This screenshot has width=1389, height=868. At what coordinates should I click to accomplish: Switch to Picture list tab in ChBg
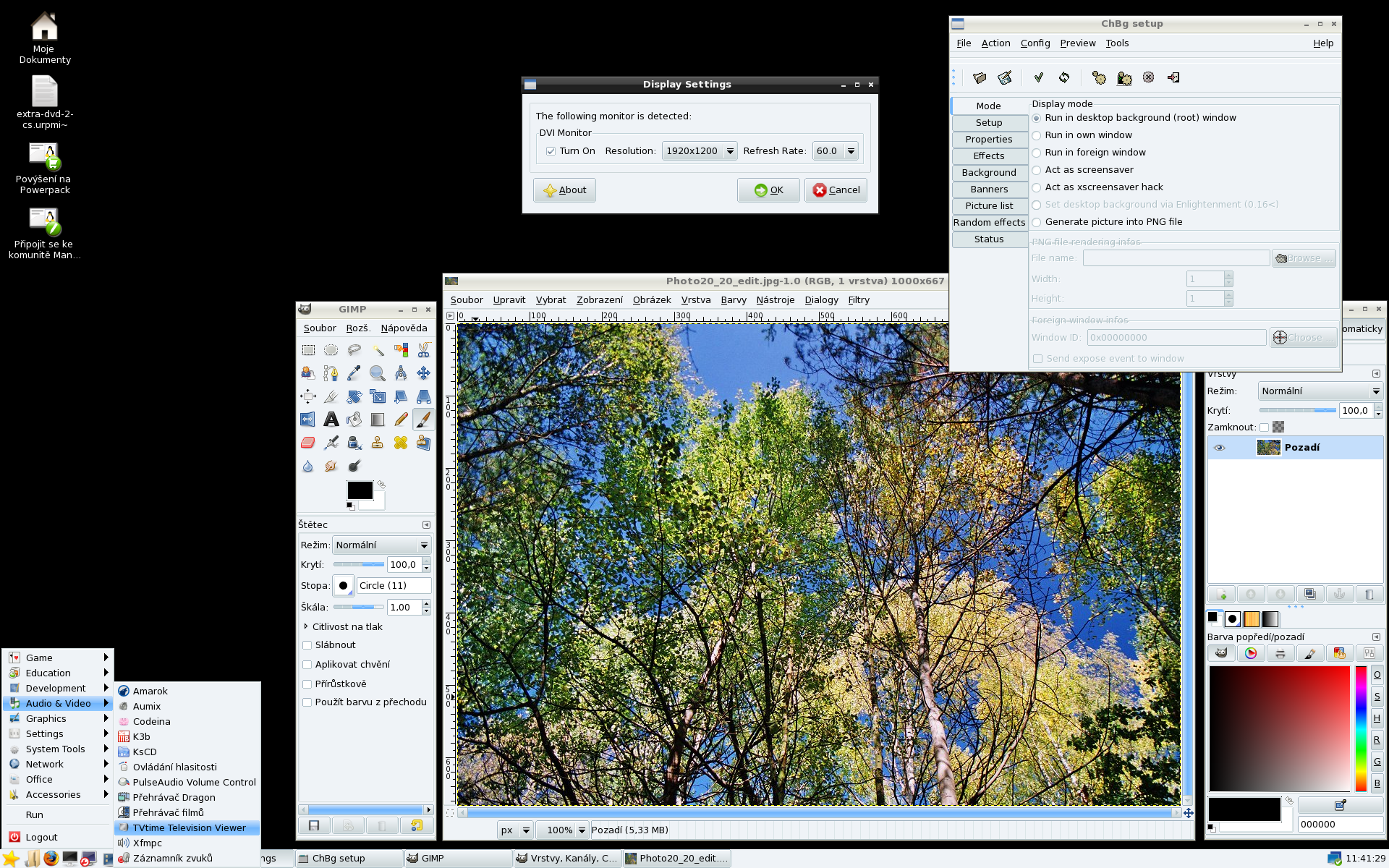pyautogui.click(x=989, y=206)
